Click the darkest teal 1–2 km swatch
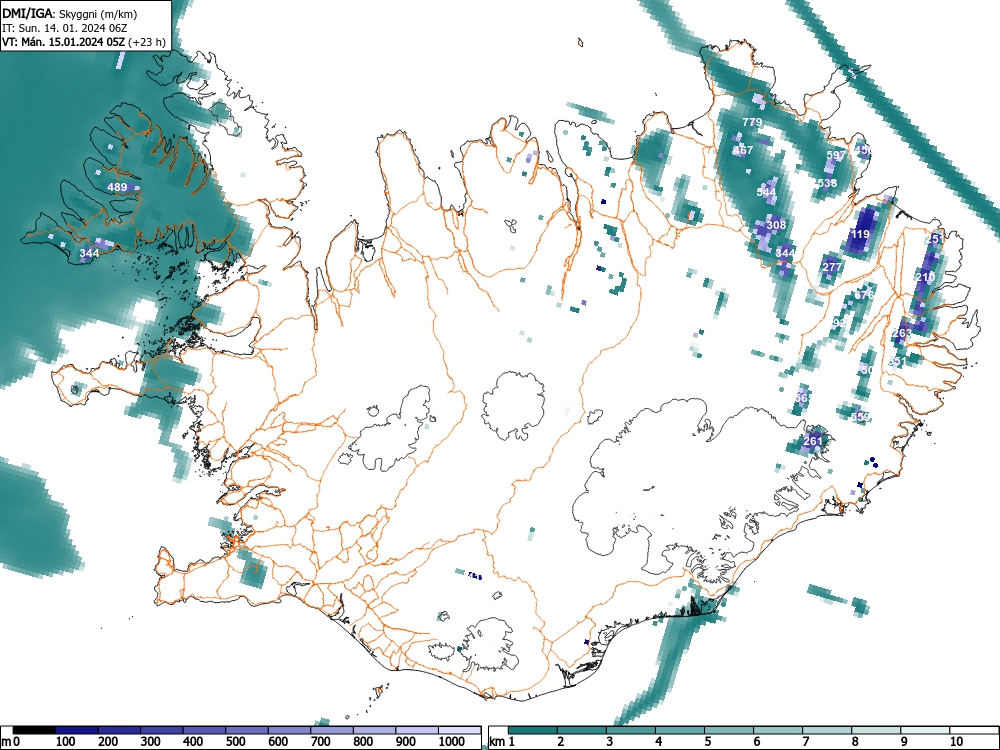The height and width of the screenshot is (750, 1000). 533,730
